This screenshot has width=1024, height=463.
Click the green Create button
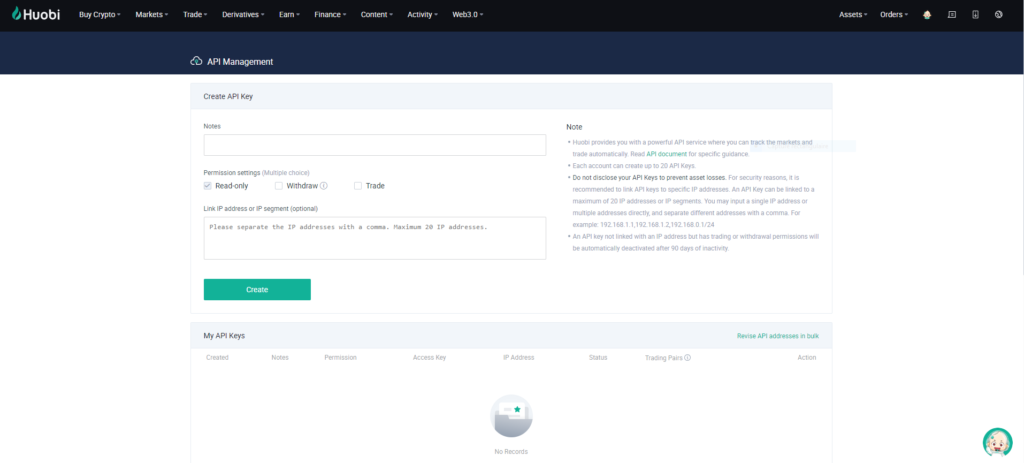257,289
